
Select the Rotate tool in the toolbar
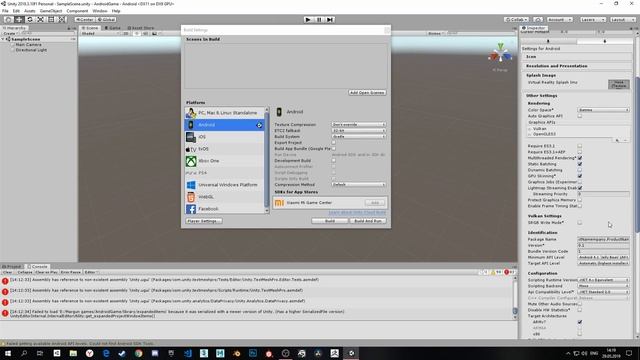click(29, 20)
